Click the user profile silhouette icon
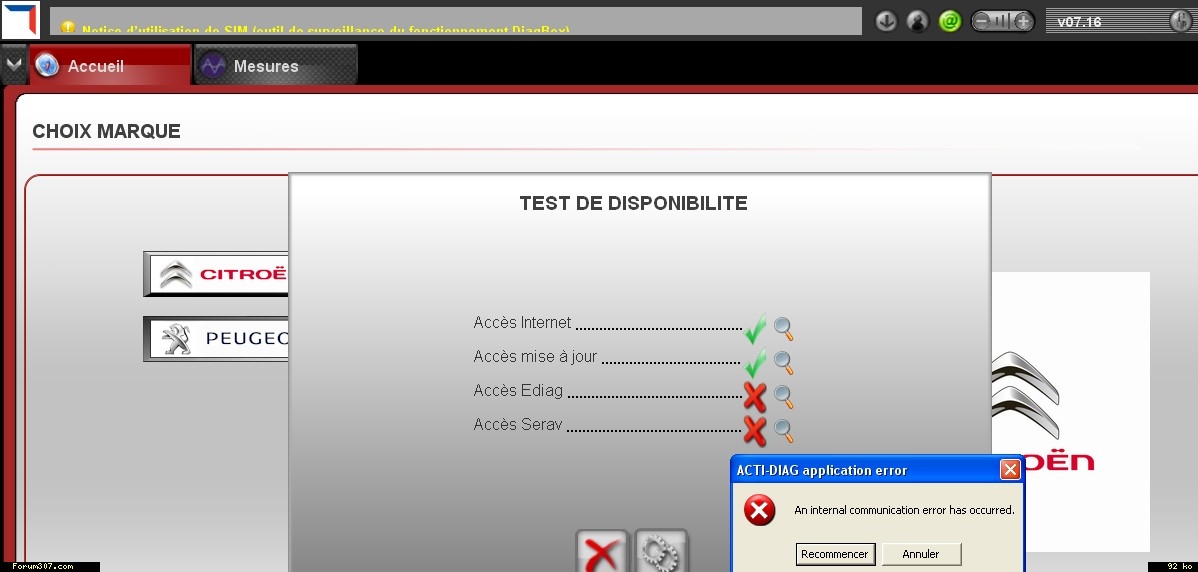Screen dimensions: 1198x572 [x=918, y=21]
